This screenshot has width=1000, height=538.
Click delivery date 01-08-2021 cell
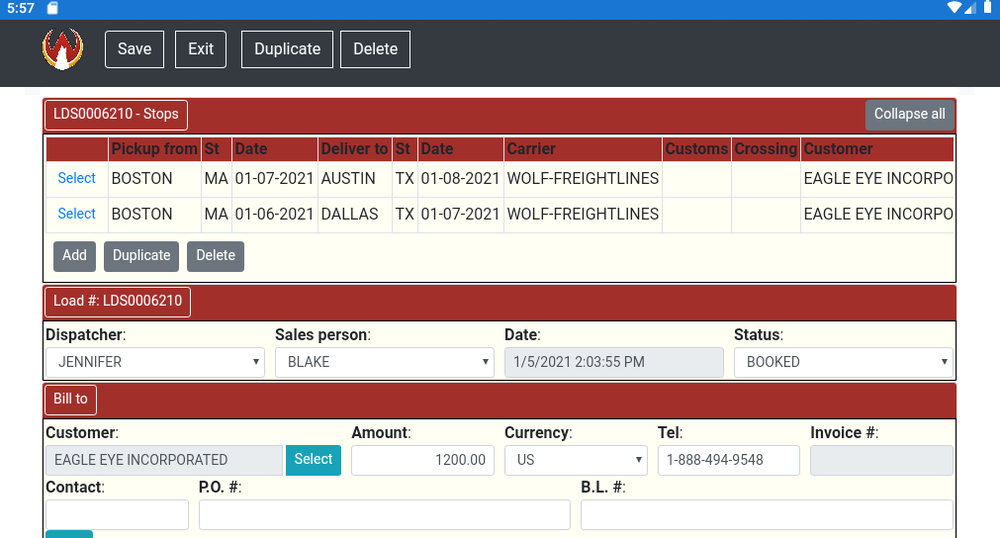(460, 178)
